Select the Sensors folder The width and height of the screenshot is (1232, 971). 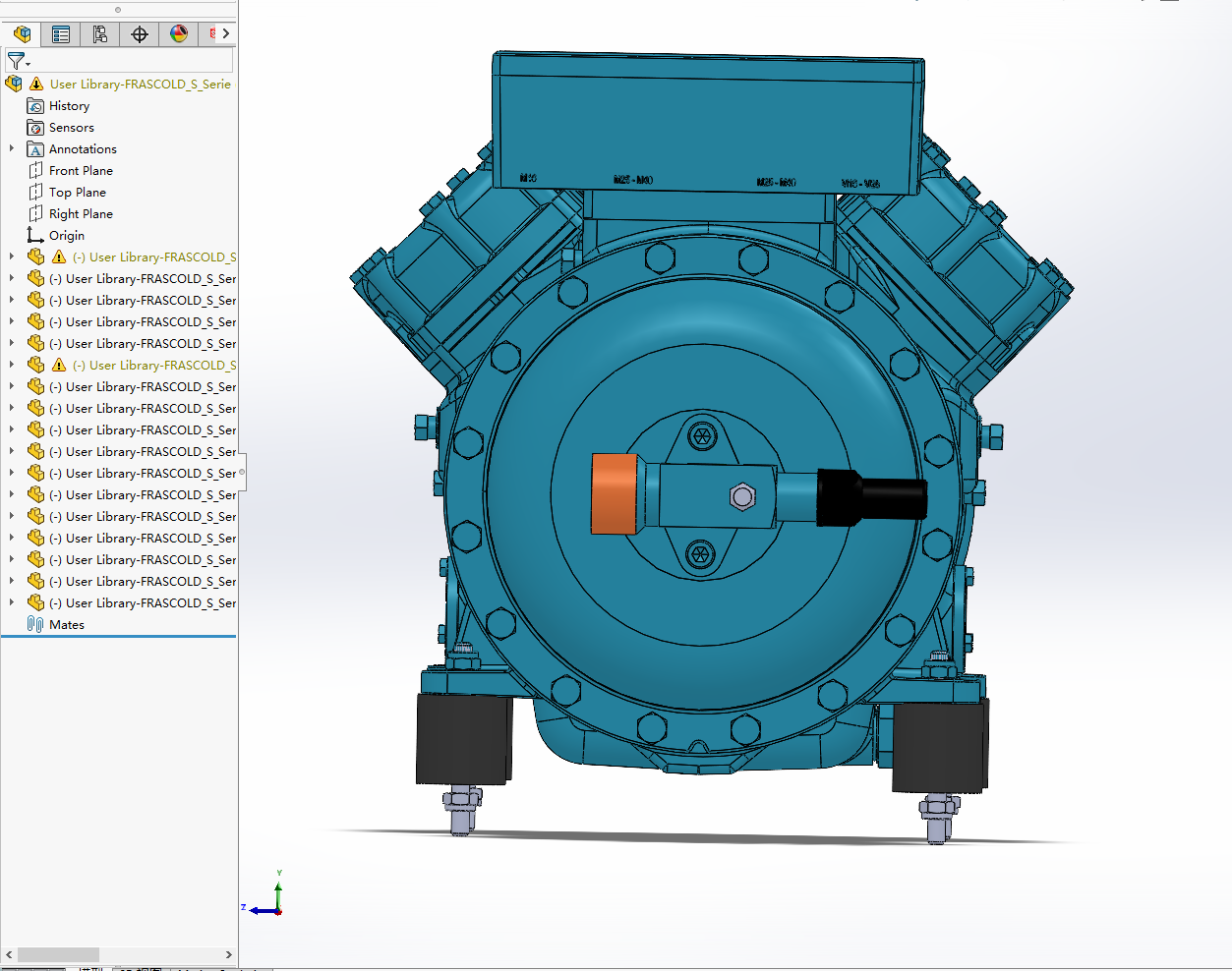pos(72,128)
